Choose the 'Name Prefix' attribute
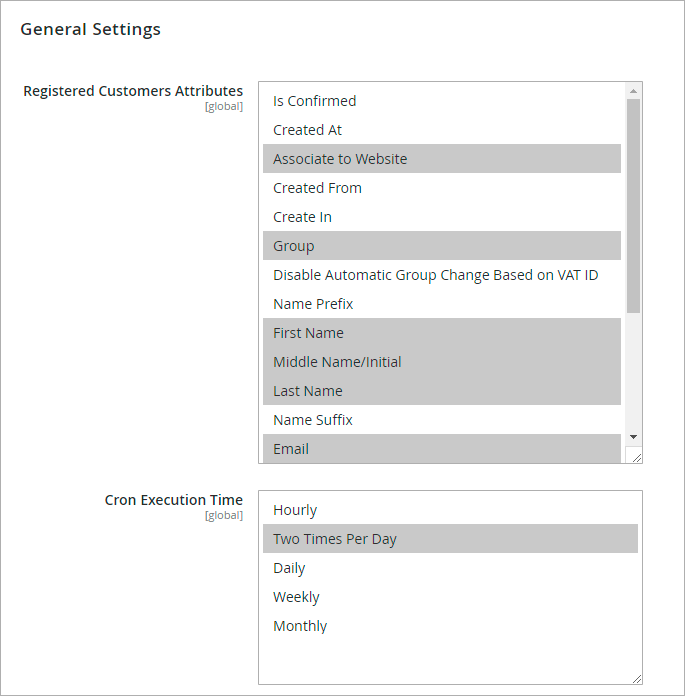This screenshot has height=696, width=685. 313,304
